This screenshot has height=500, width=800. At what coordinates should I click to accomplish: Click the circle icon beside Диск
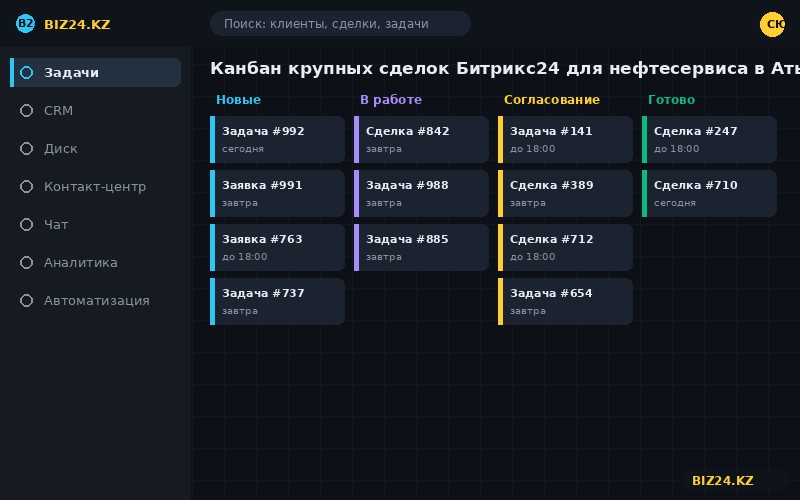27,148
